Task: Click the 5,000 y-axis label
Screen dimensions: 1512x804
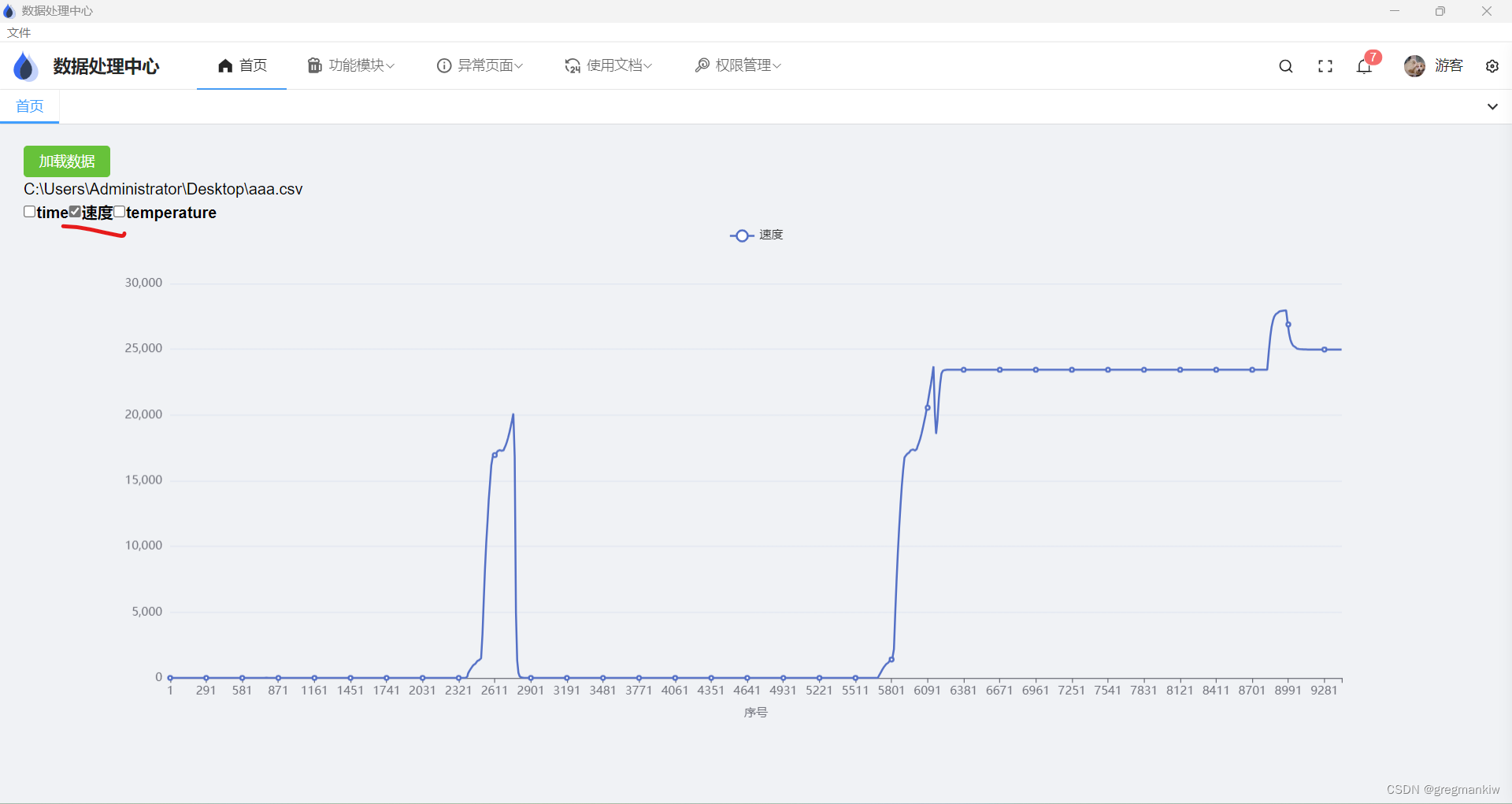Action: (x=146, y=611)
